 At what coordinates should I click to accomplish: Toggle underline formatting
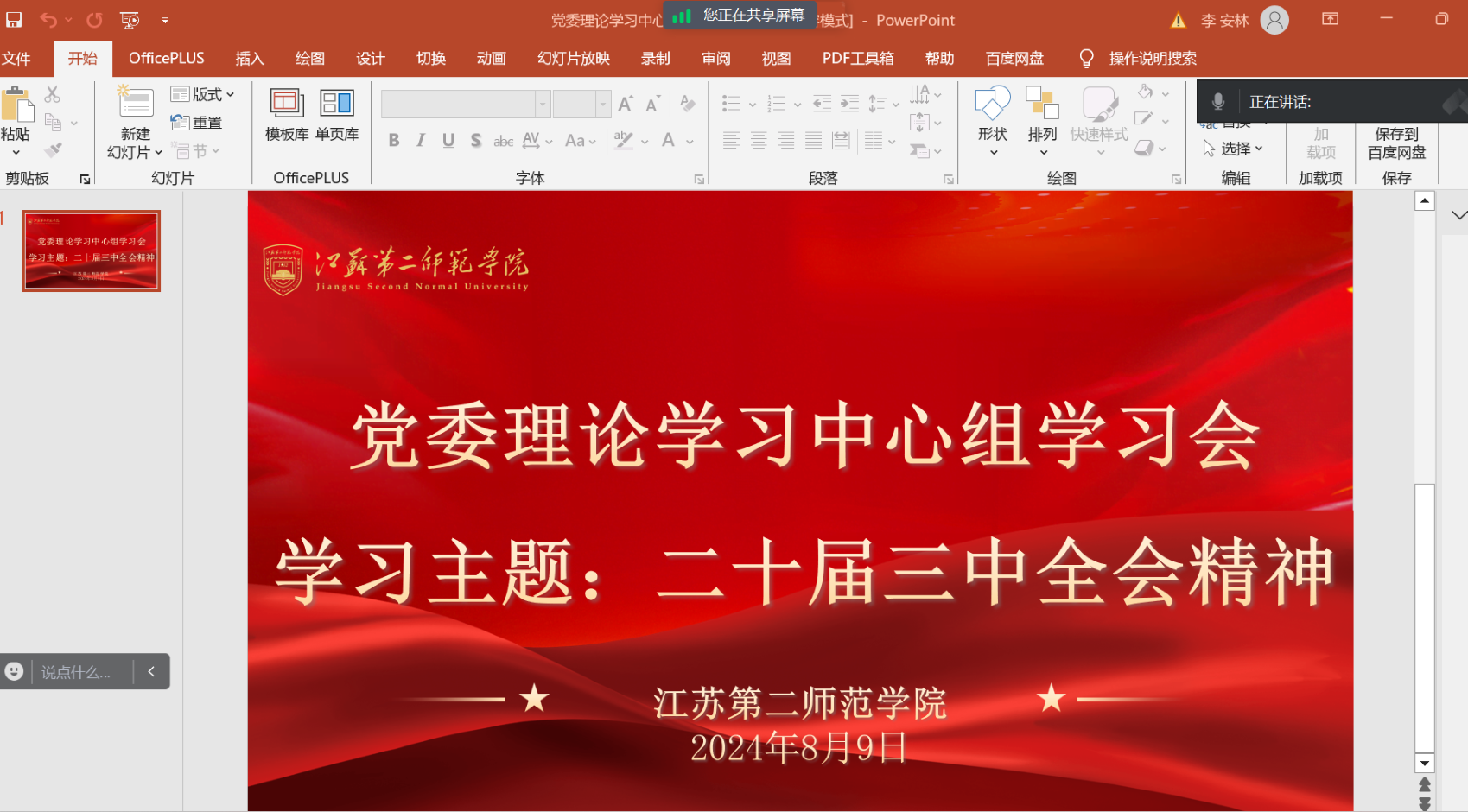[448, 141]
